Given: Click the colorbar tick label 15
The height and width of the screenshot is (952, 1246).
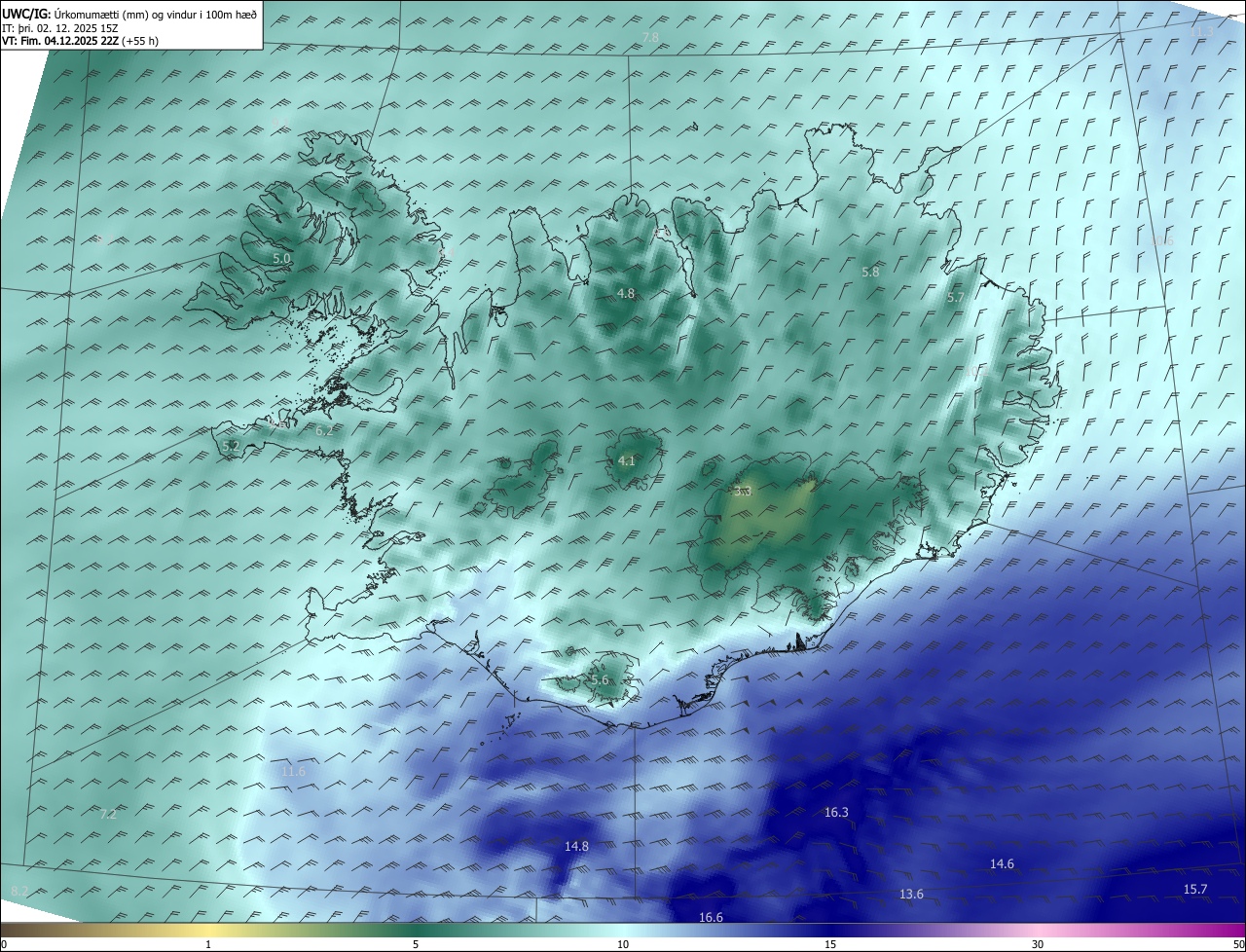Looking at the screenshot, I should (x=830, y=945).
